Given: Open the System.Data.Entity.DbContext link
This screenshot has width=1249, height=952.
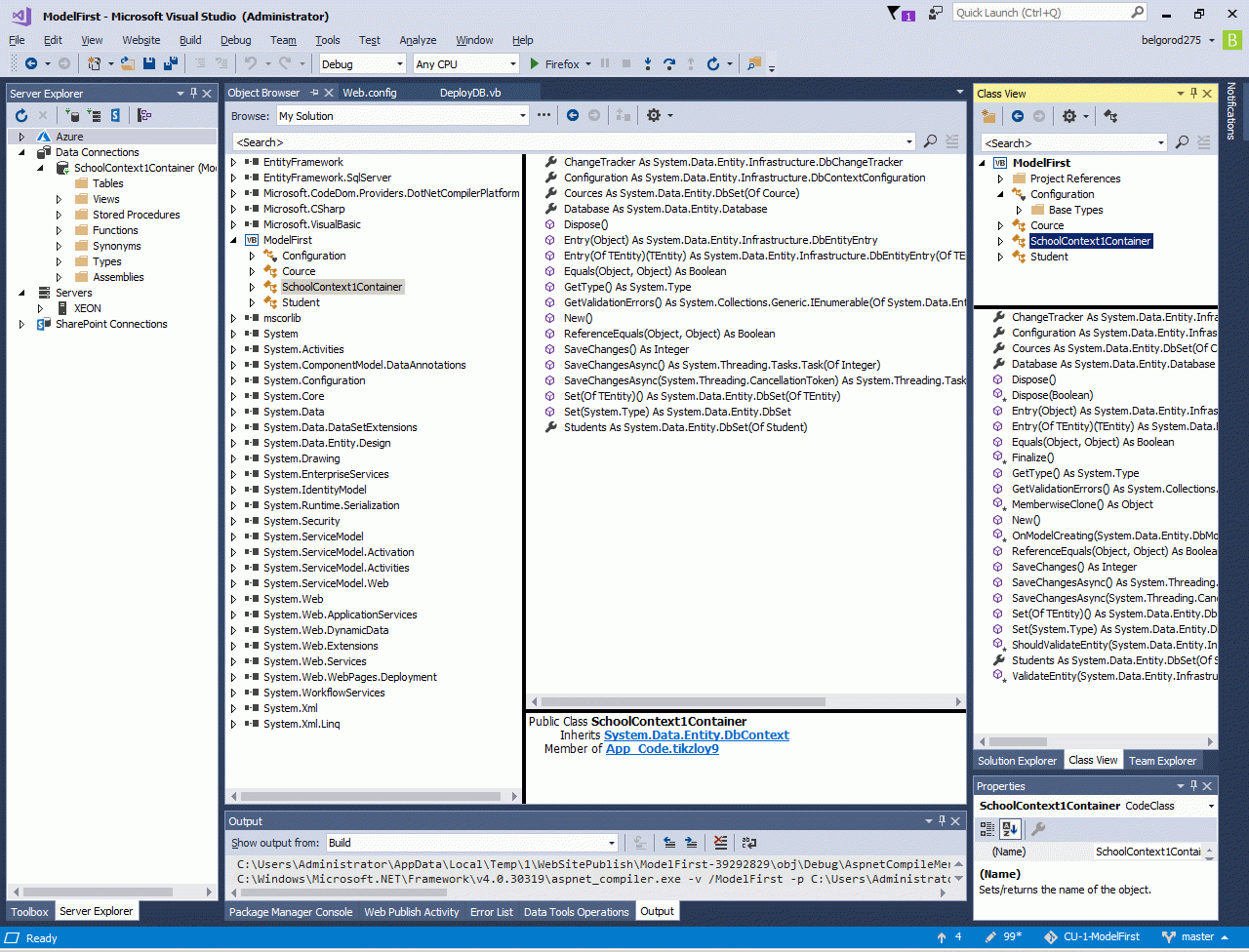Looking at the screenshot, I should (697, 734).
